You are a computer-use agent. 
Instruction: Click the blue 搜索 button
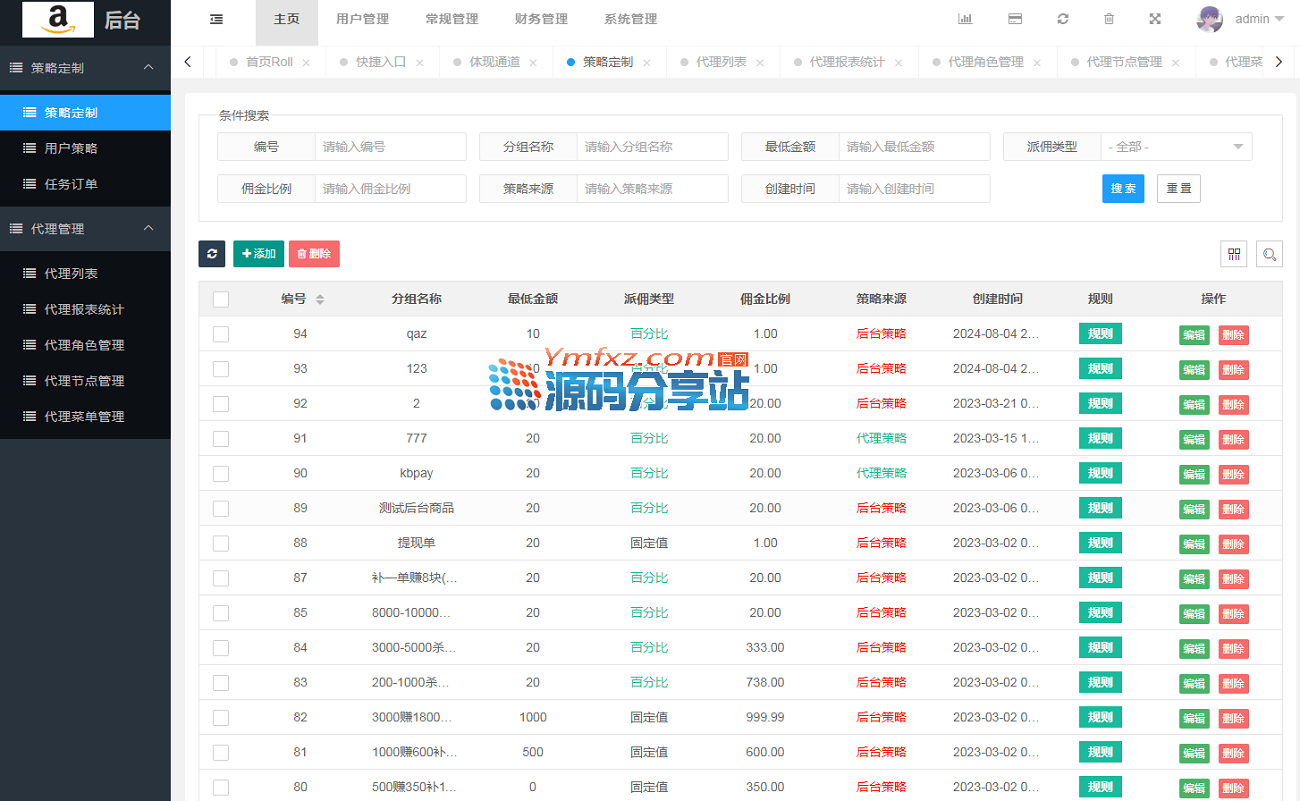(1122, 189)
